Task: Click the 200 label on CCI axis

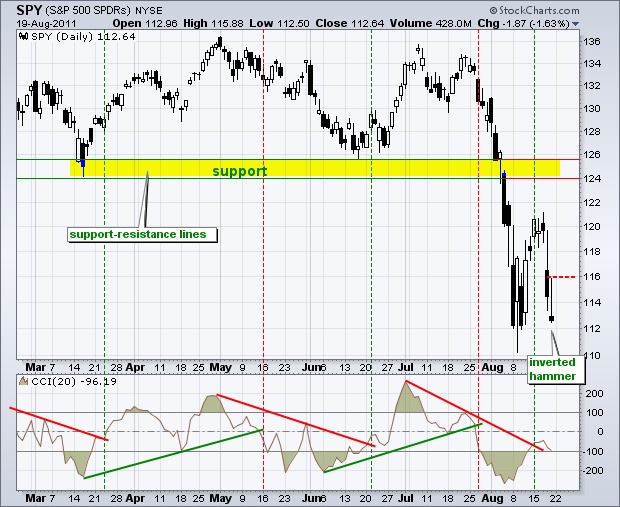Action: click(x=594, y=393)
